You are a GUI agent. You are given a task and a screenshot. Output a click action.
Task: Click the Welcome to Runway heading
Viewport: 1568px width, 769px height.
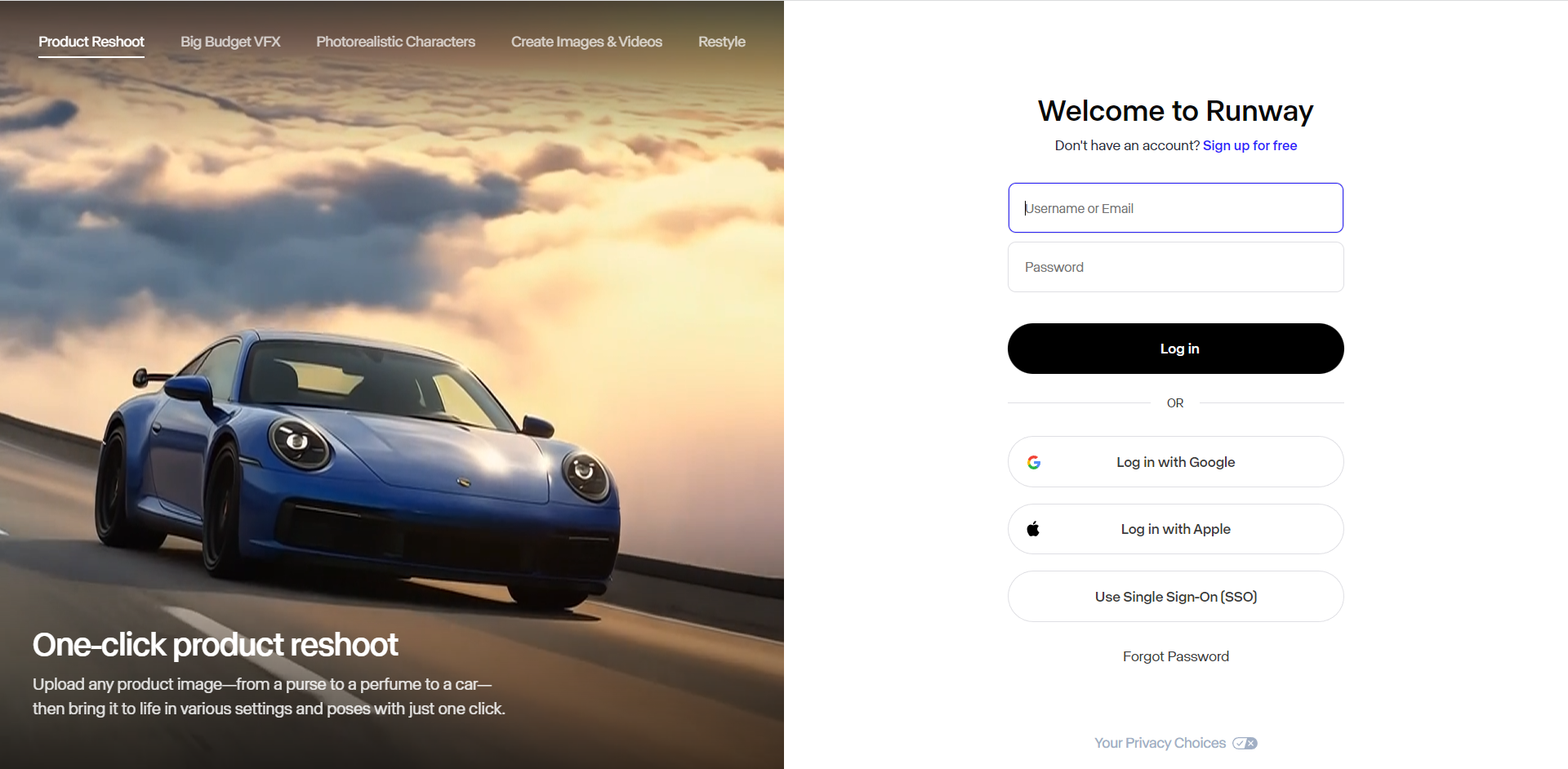pos(1176,111)
